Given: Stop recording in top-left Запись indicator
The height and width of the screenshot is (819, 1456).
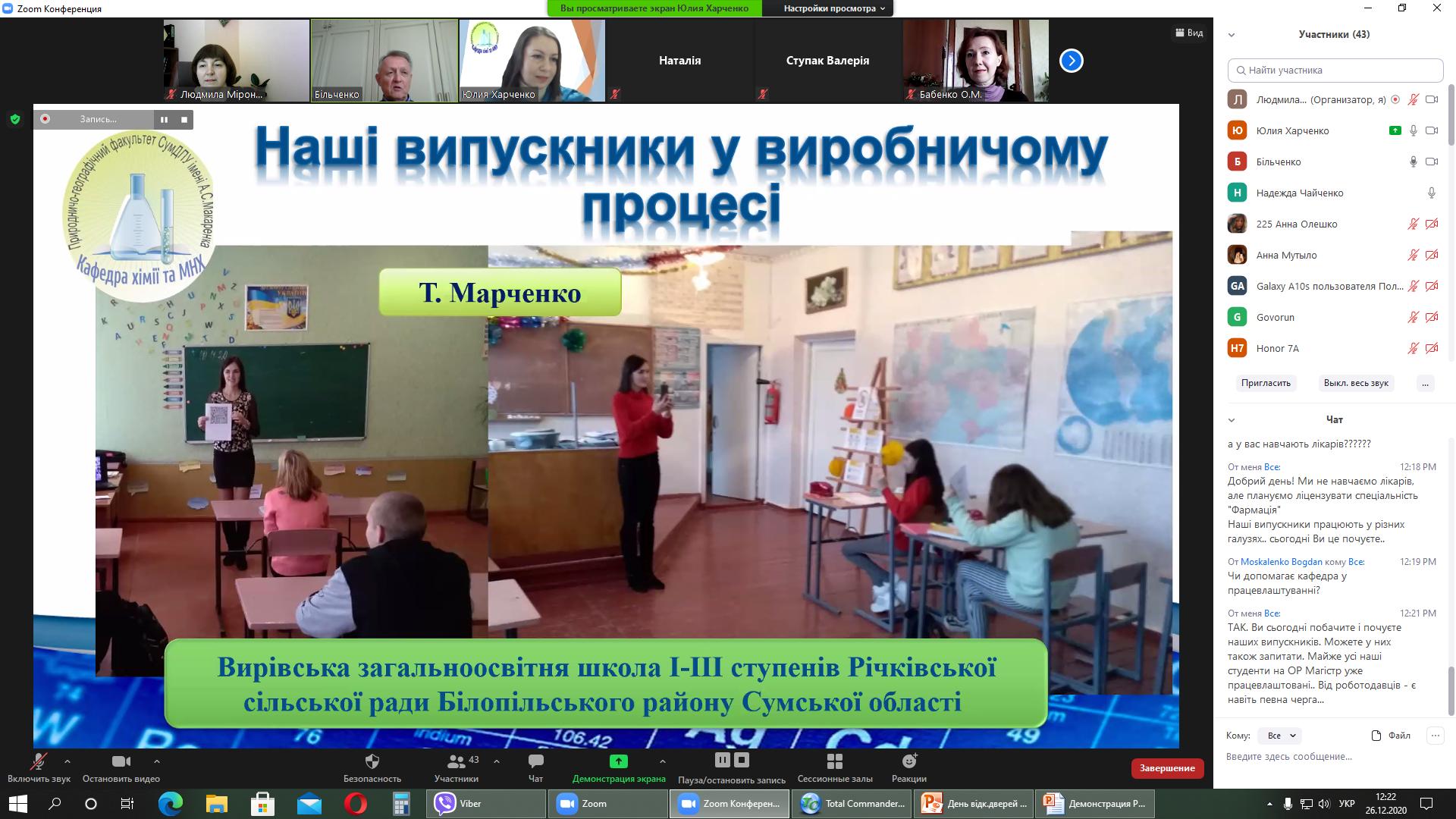Looking at the screenshot, I should click(184, 119).
